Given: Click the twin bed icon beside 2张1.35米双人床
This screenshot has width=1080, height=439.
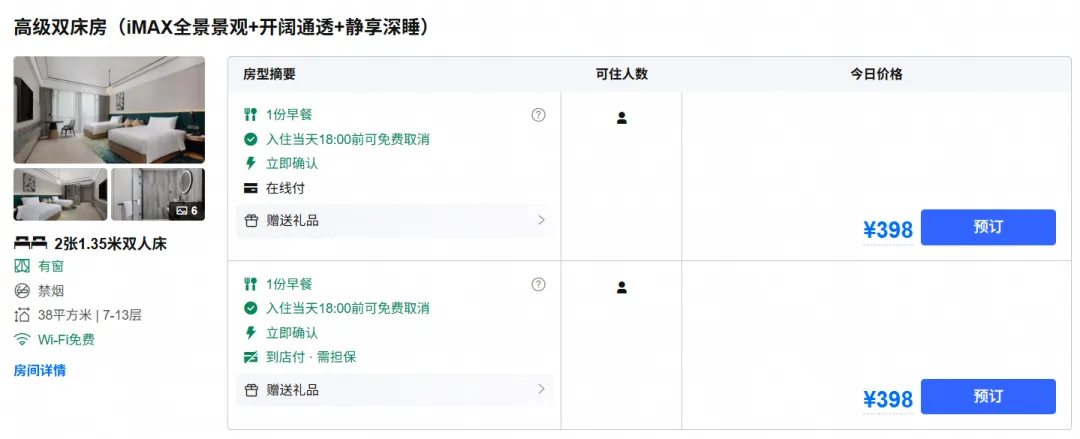Looking at the screenshot, I should pyautogui.click(x=31, y=243).
